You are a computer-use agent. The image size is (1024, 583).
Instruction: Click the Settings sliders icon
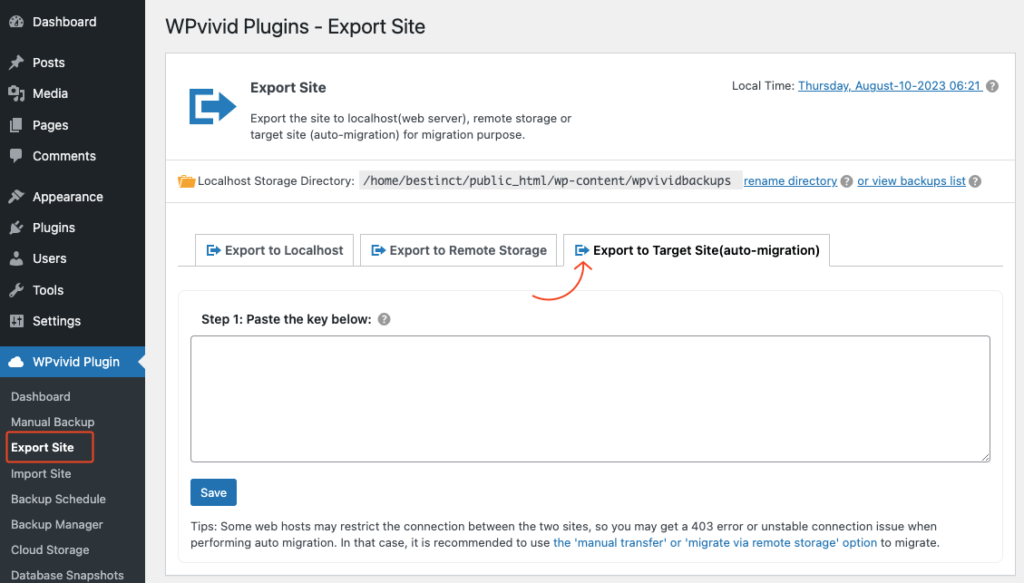click(17, 321)
